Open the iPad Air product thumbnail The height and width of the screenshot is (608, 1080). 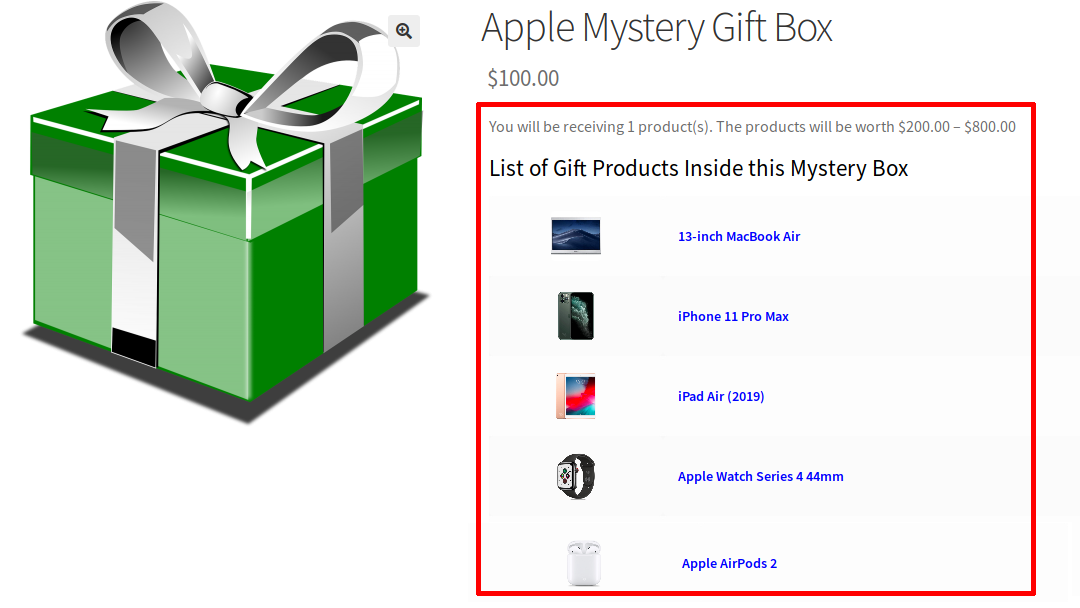(576, 396)
